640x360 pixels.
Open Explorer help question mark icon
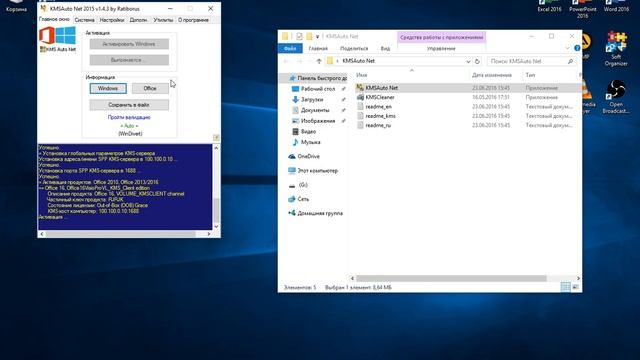577,48
